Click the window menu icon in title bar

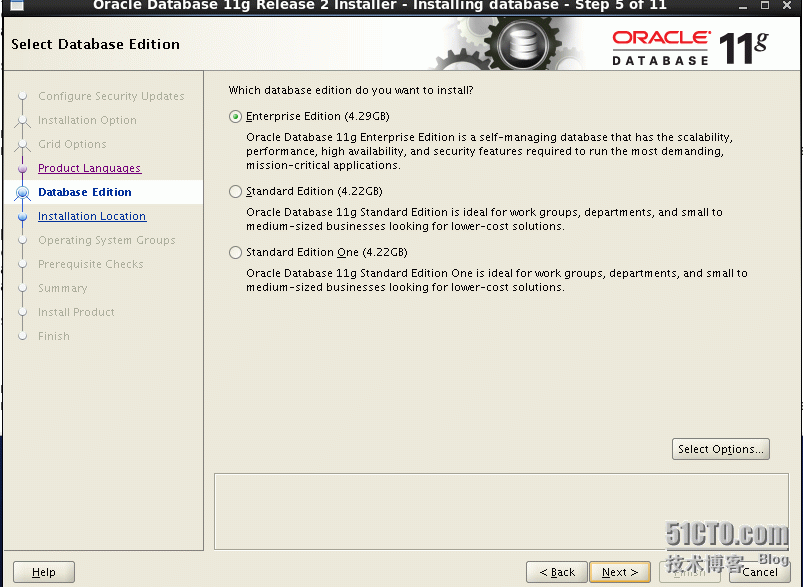17,5
